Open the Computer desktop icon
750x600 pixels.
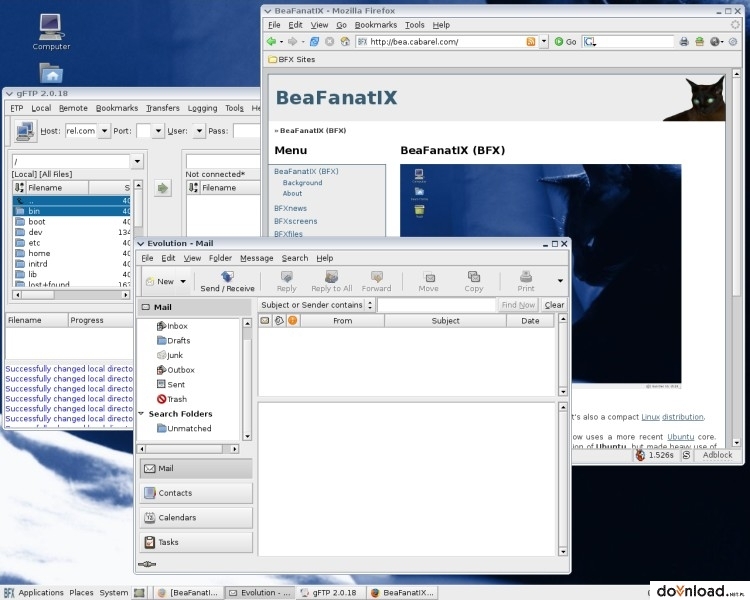point(51,32)
